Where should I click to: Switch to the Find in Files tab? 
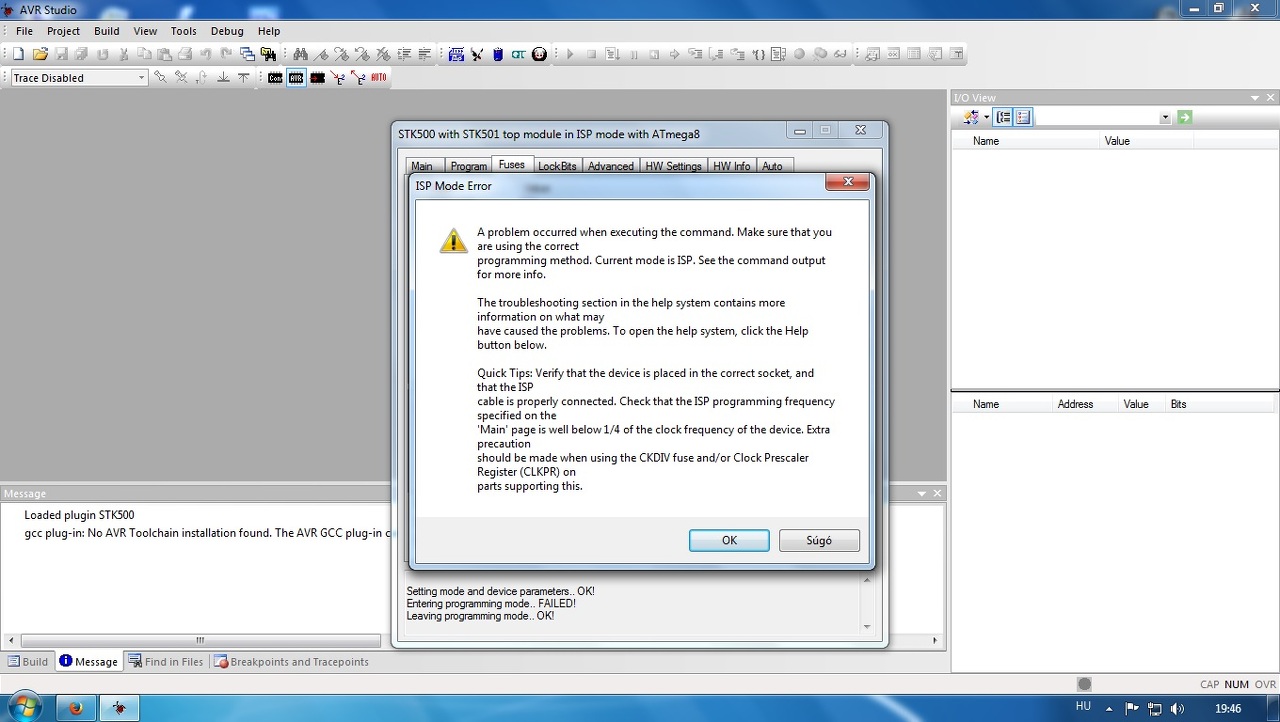(166, 662)
